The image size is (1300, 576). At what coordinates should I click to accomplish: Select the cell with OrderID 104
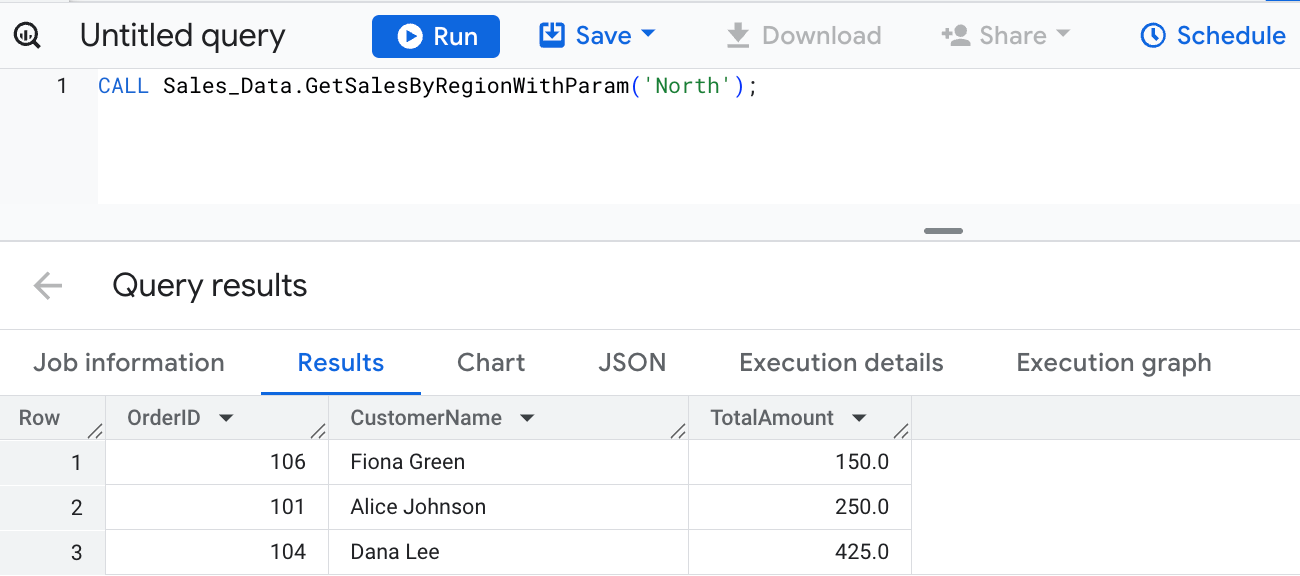[217, 552]
